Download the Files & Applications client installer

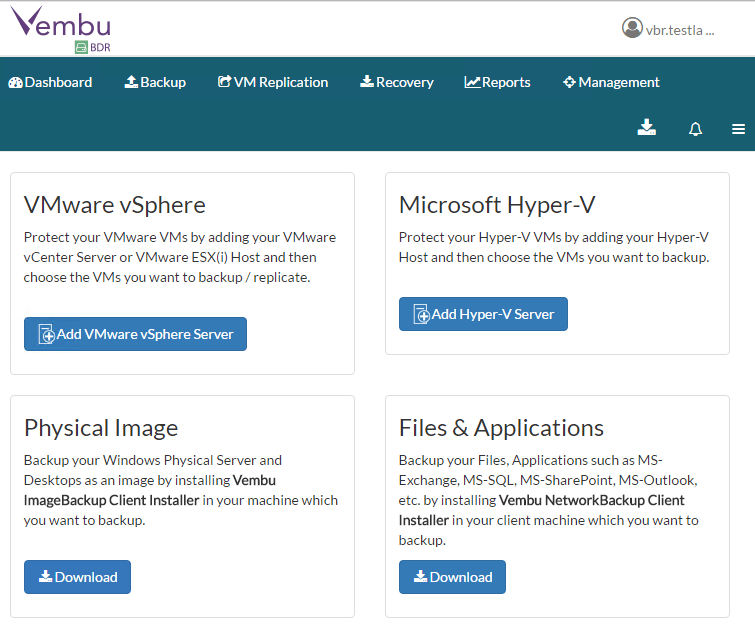(452, 577)
